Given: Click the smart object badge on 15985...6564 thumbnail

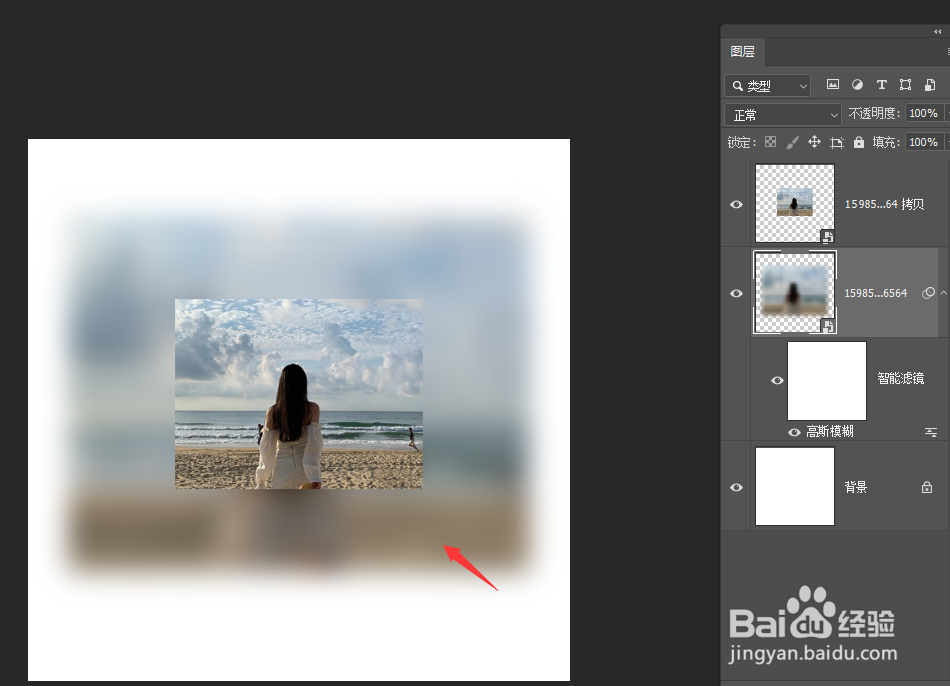Looking at the screenshot, I should click(x=828, y=327).
